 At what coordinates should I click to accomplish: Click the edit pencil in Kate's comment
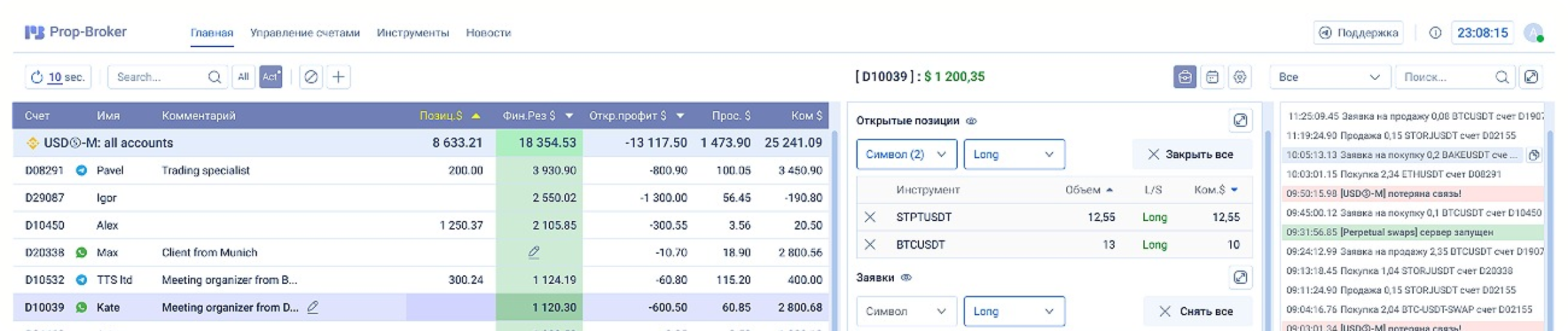[x=313, y=307]
